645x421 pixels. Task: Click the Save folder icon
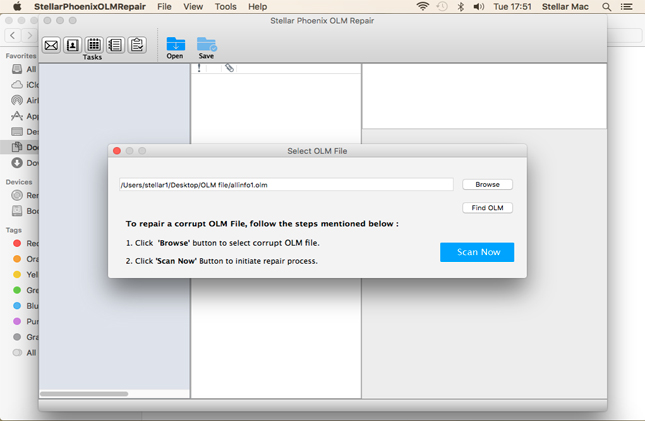pos(206,46)
